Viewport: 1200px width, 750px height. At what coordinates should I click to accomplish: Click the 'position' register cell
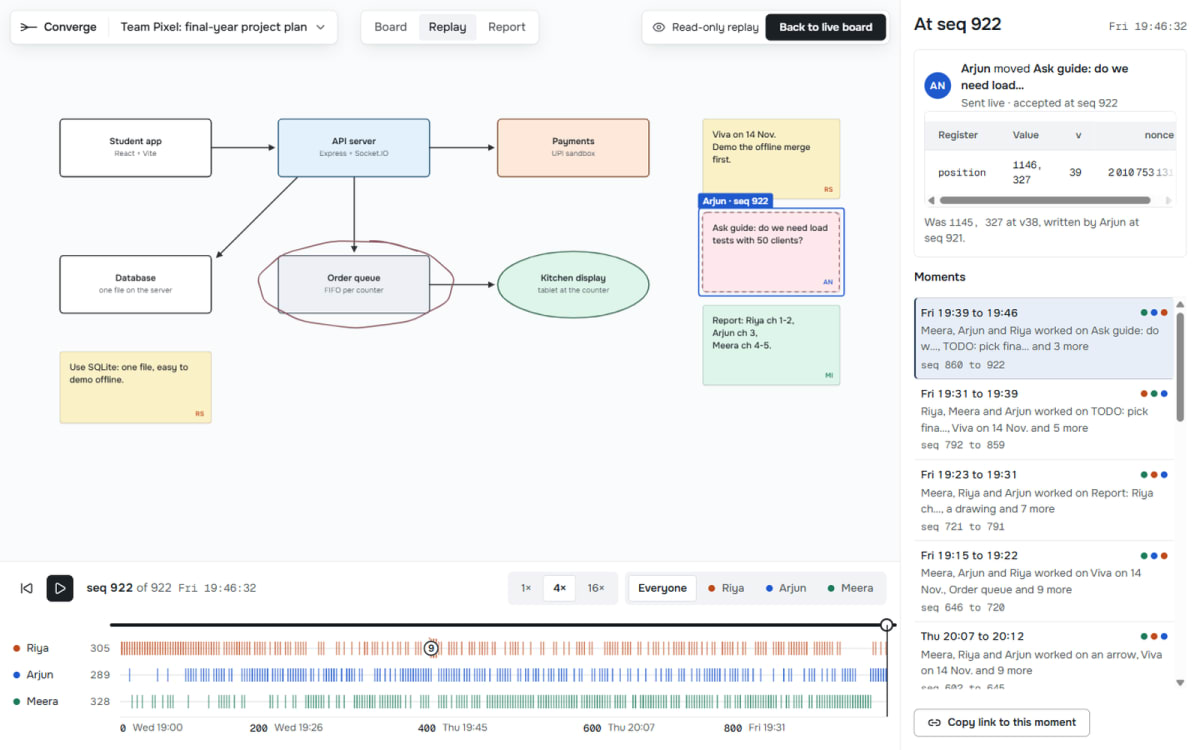coord(962,173)
